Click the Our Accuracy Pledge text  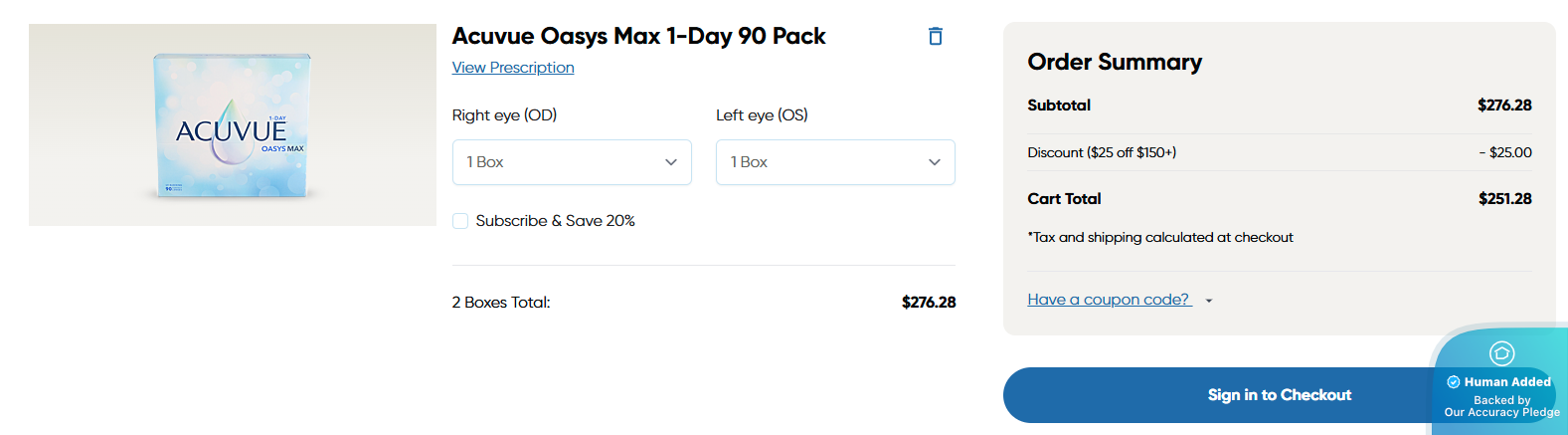click(1501, 412)
